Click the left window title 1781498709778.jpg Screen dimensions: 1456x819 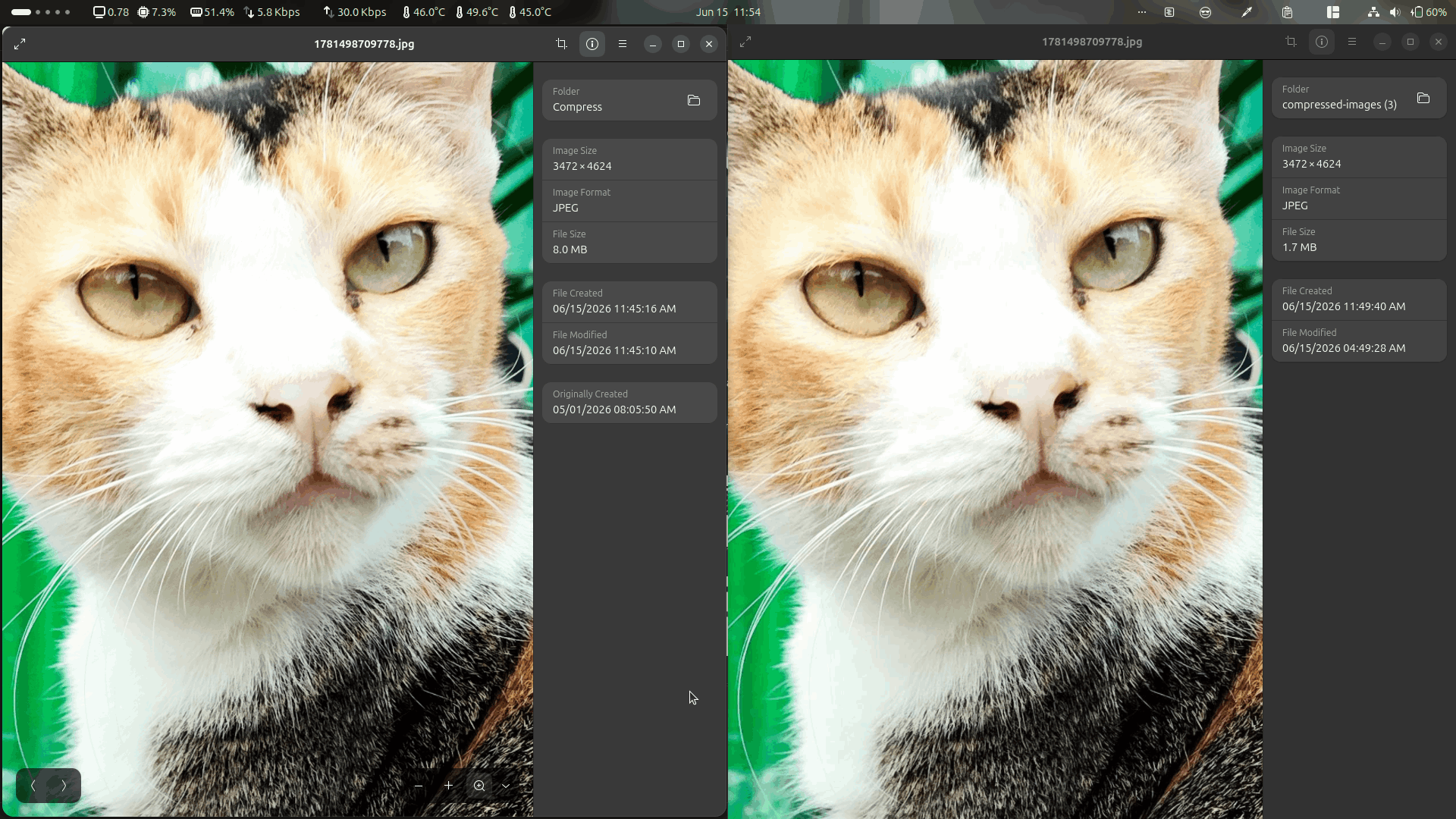tap(364, 44)
